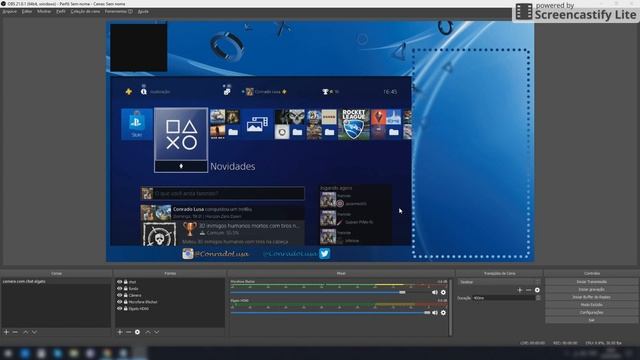Click the Twitter icon in the preview overlay
640x360 pixels.
[324, 253]
